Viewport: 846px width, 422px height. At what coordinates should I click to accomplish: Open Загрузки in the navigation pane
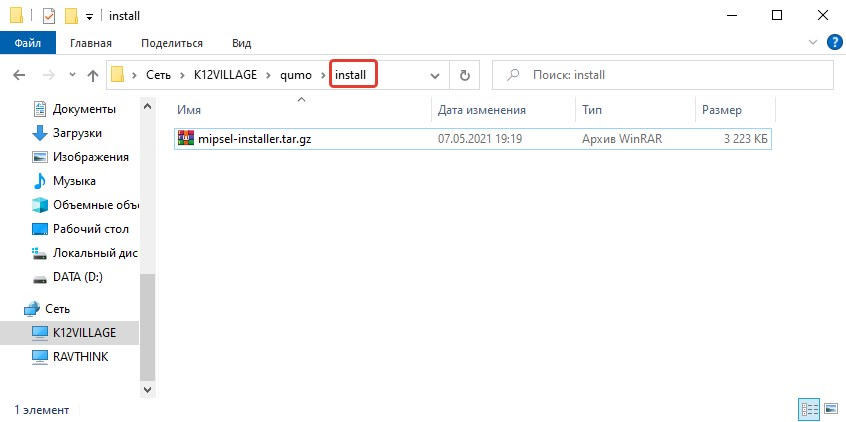coord(77,133)
